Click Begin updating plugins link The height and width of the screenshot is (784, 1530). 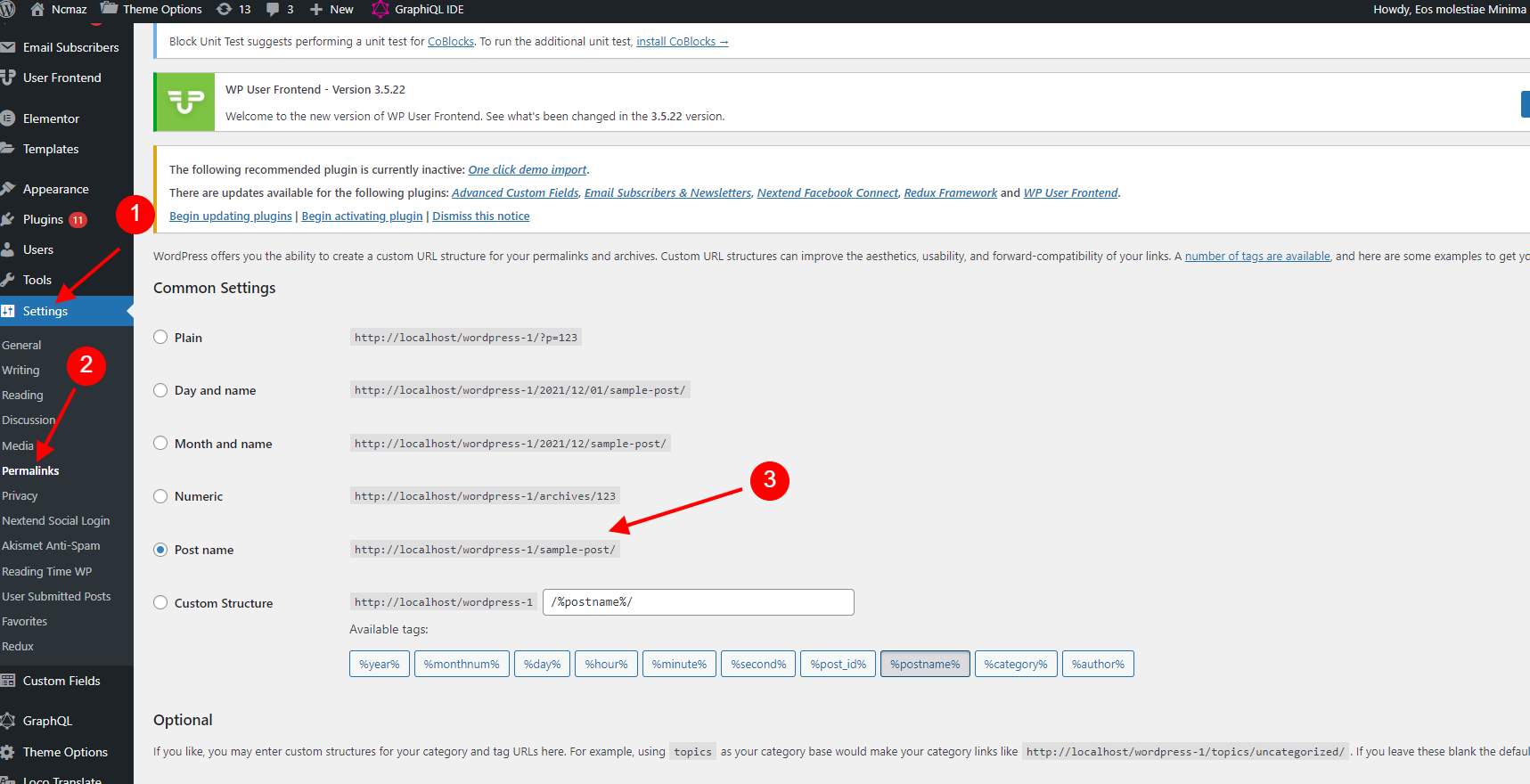point(231,216)
